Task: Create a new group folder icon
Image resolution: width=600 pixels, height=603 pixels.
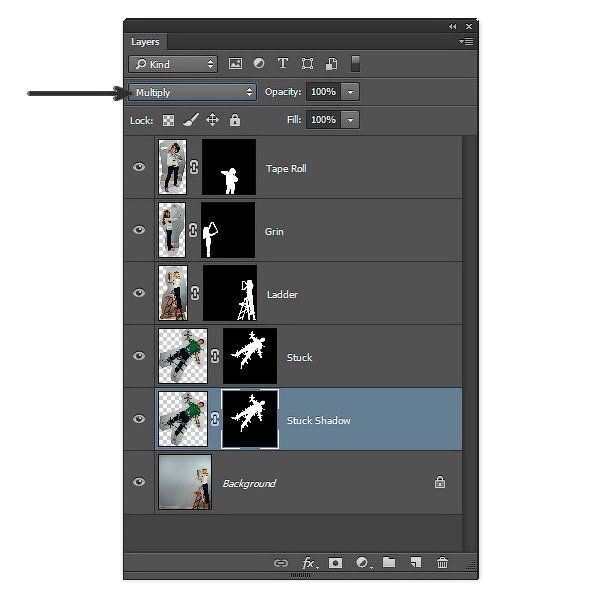Action: click(x=389, y=562)
